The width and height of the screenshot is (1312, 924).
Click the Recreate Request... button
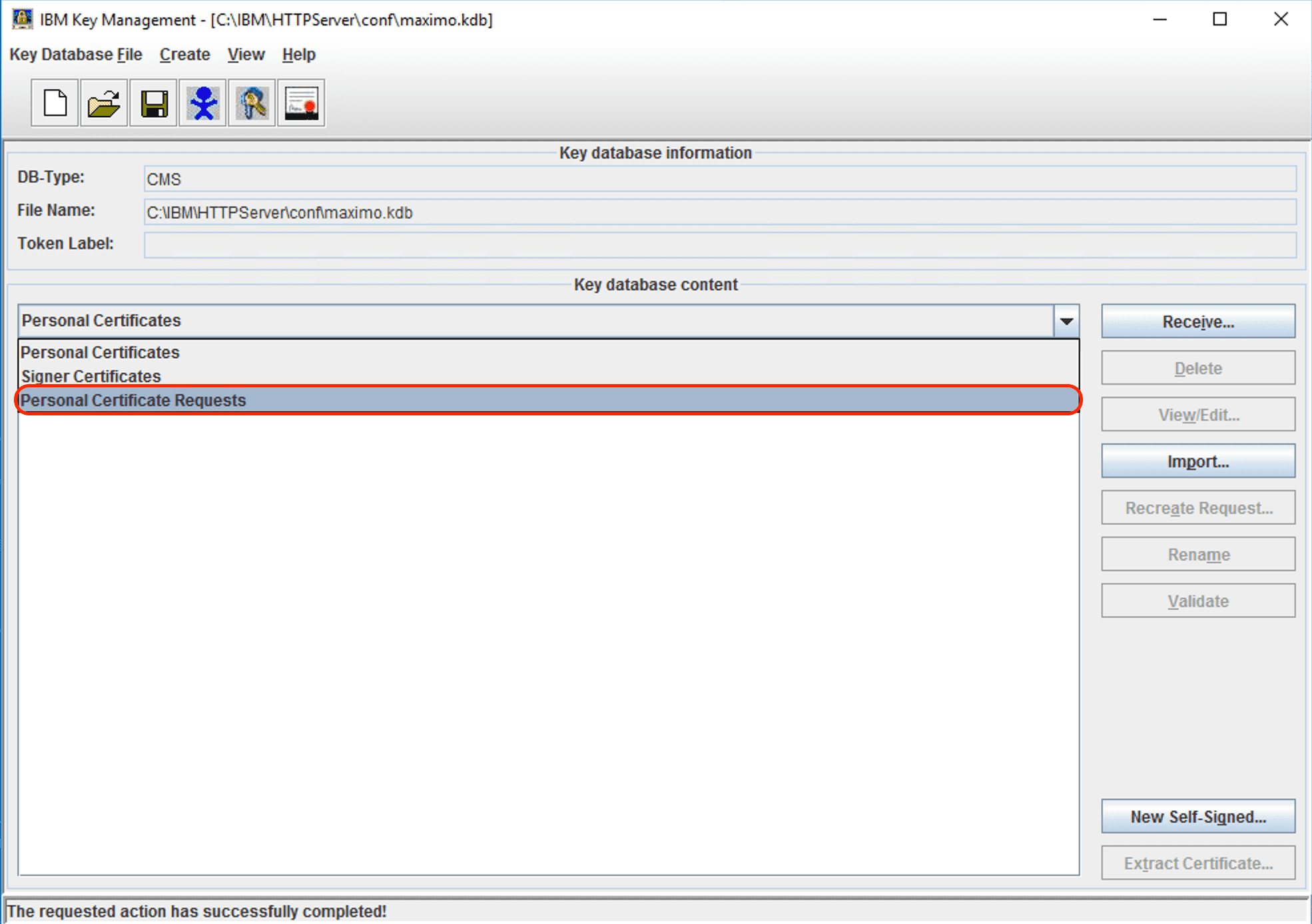tap(1197, 508)
